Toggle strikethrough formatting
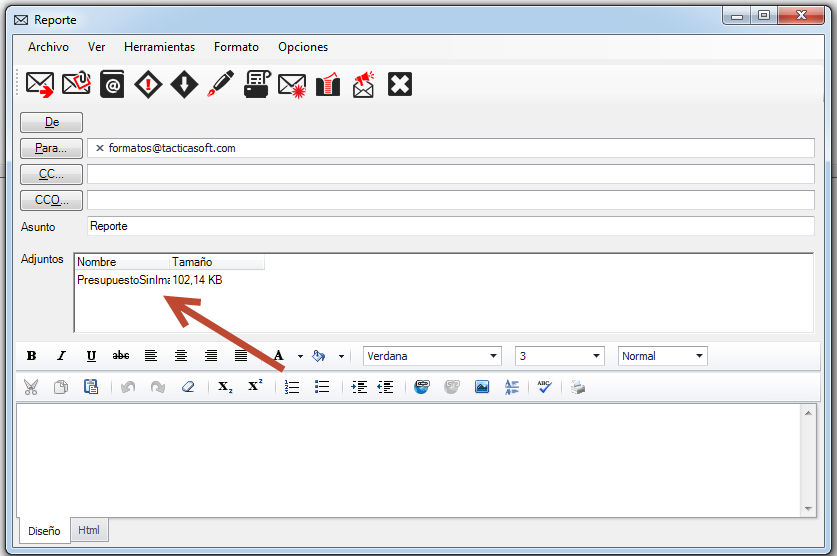 121,356
